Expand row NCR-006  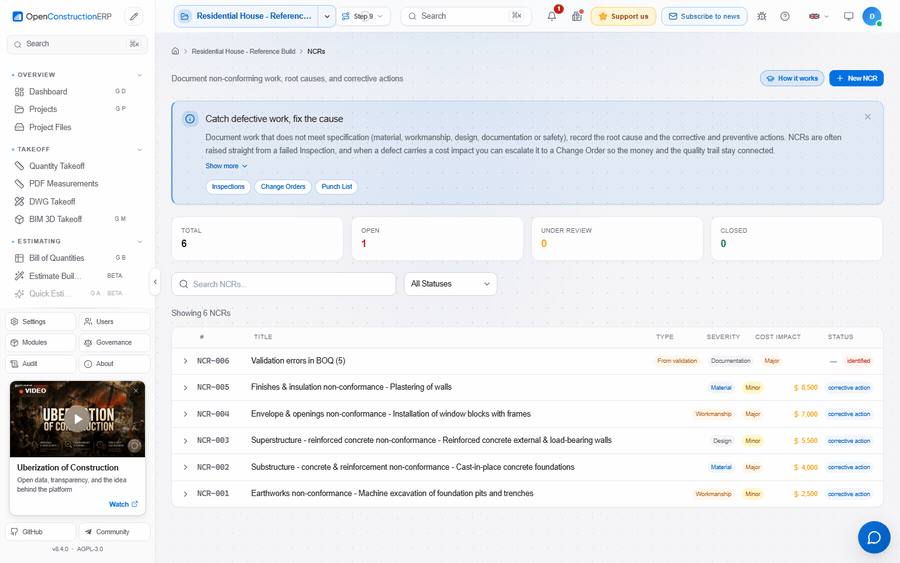pos(185,361)
